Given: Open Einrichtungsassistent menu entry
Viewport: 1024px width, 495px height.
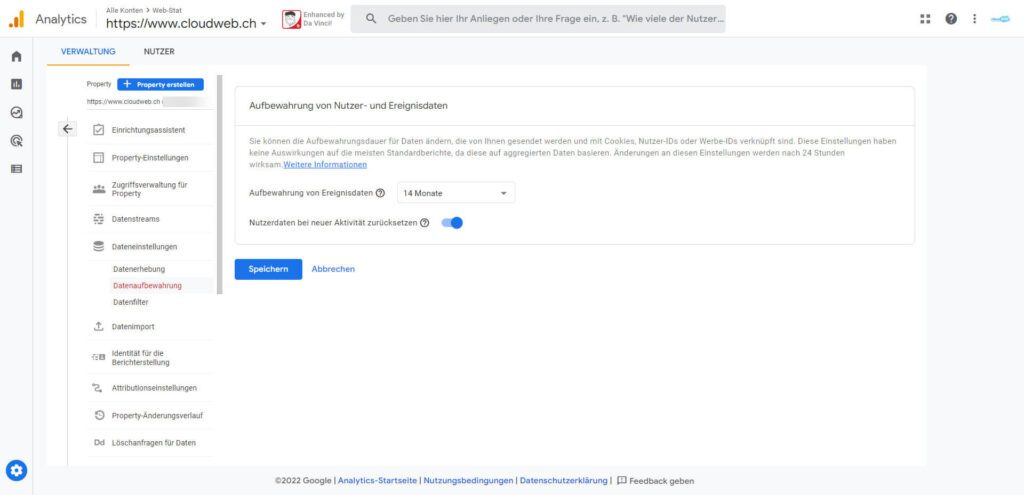Looking at the screenshot, I should tap(150, 130).
